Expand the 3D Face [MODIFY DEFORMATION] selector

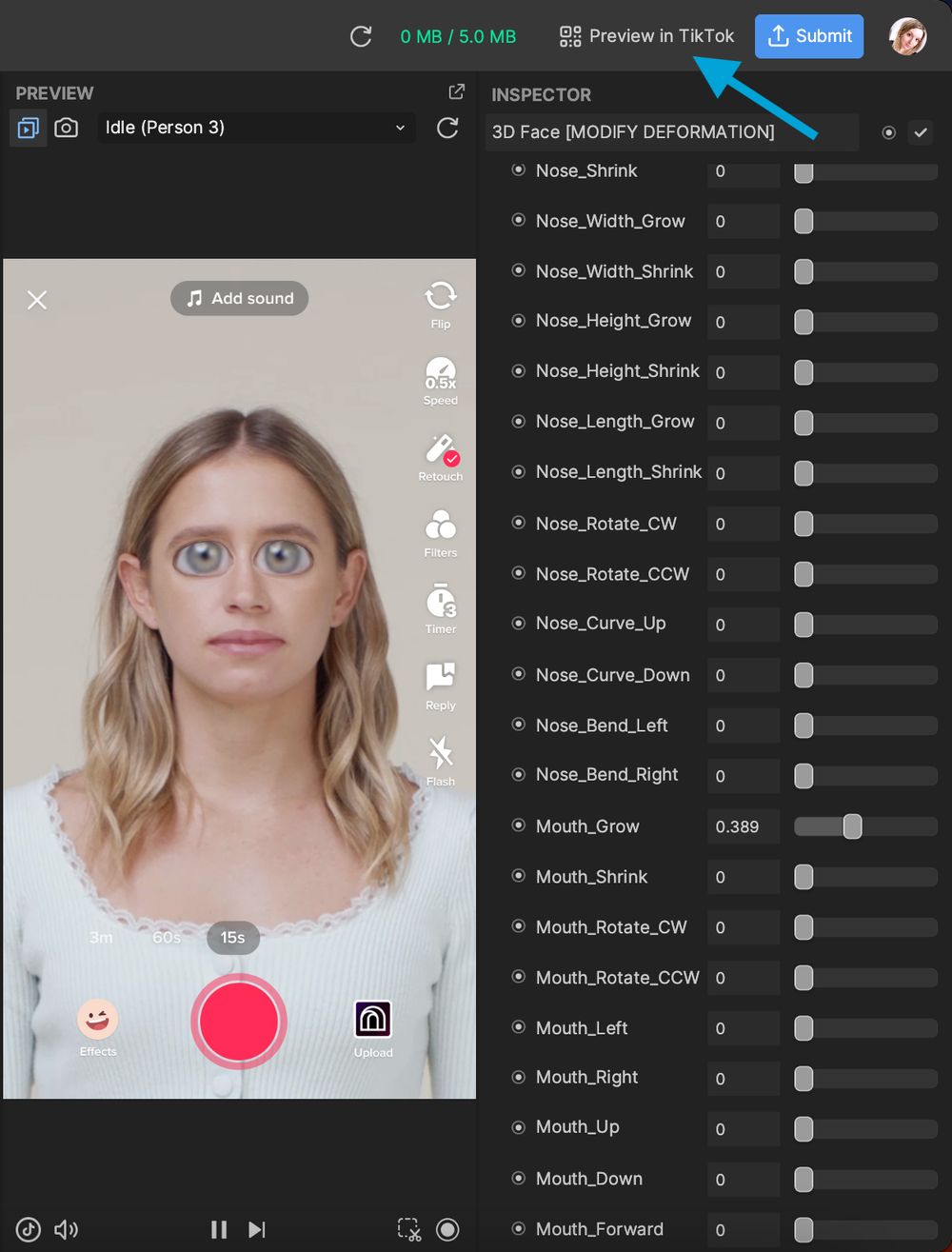(671, 132)
